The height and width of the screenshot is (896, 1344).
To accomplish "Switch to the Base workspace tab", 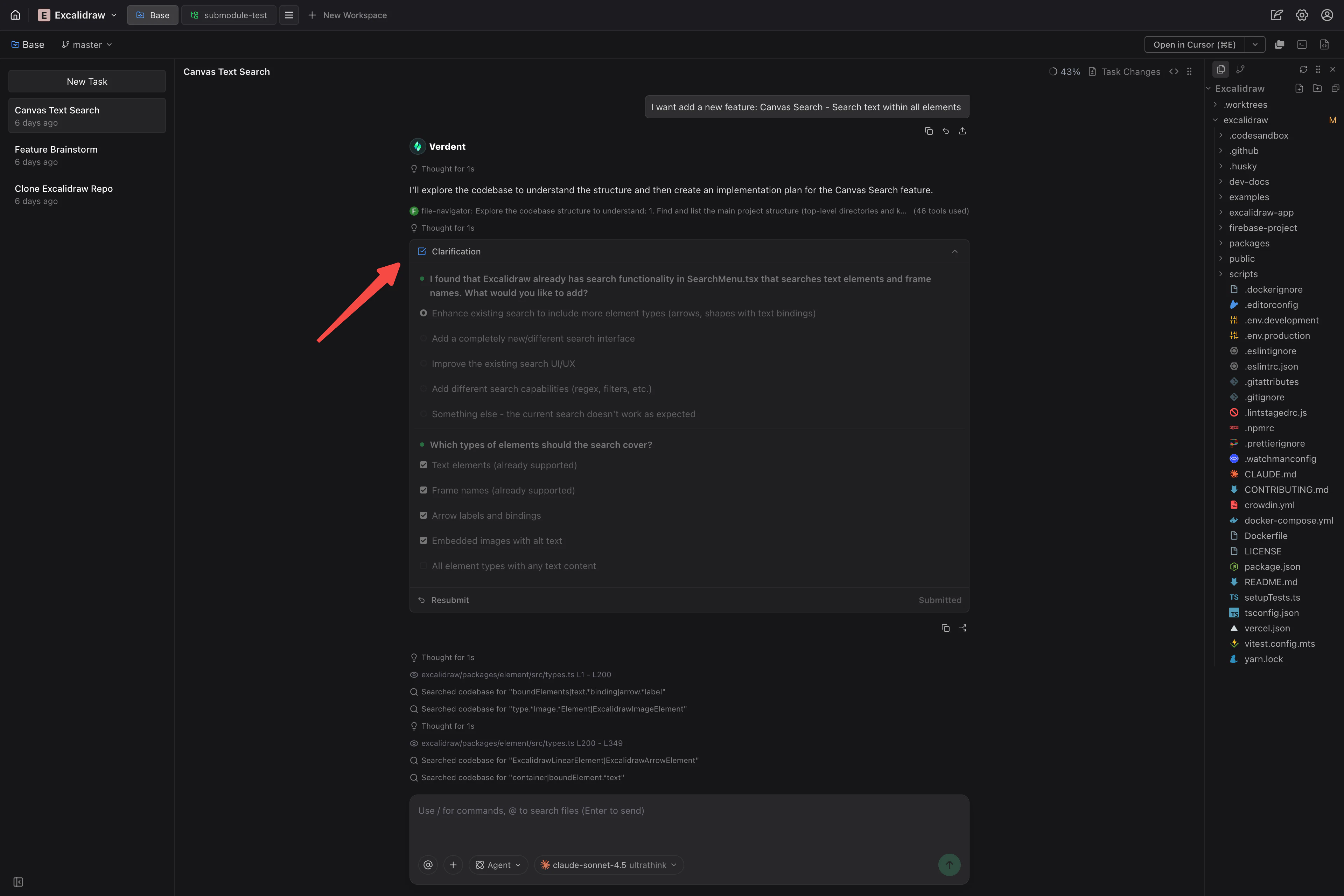I will (153, 15).
